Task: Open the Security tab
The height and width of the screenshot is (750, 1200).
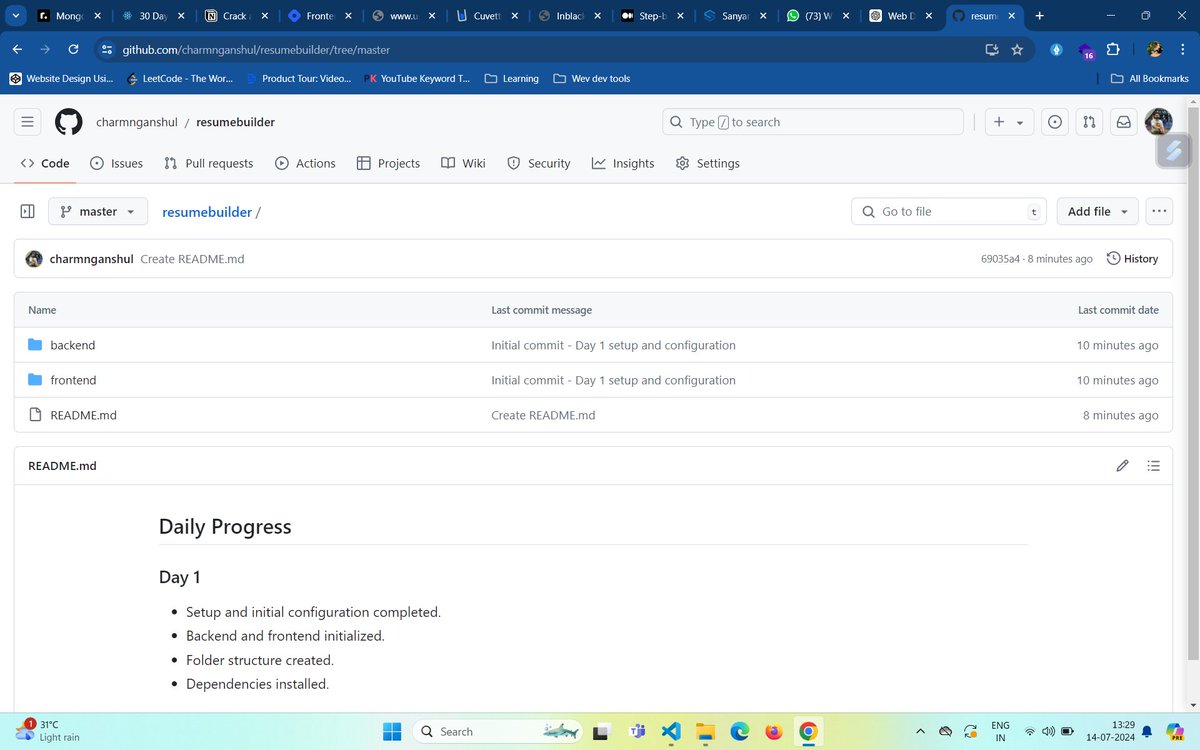Action: pyautogui.click(x=538, y=163)
